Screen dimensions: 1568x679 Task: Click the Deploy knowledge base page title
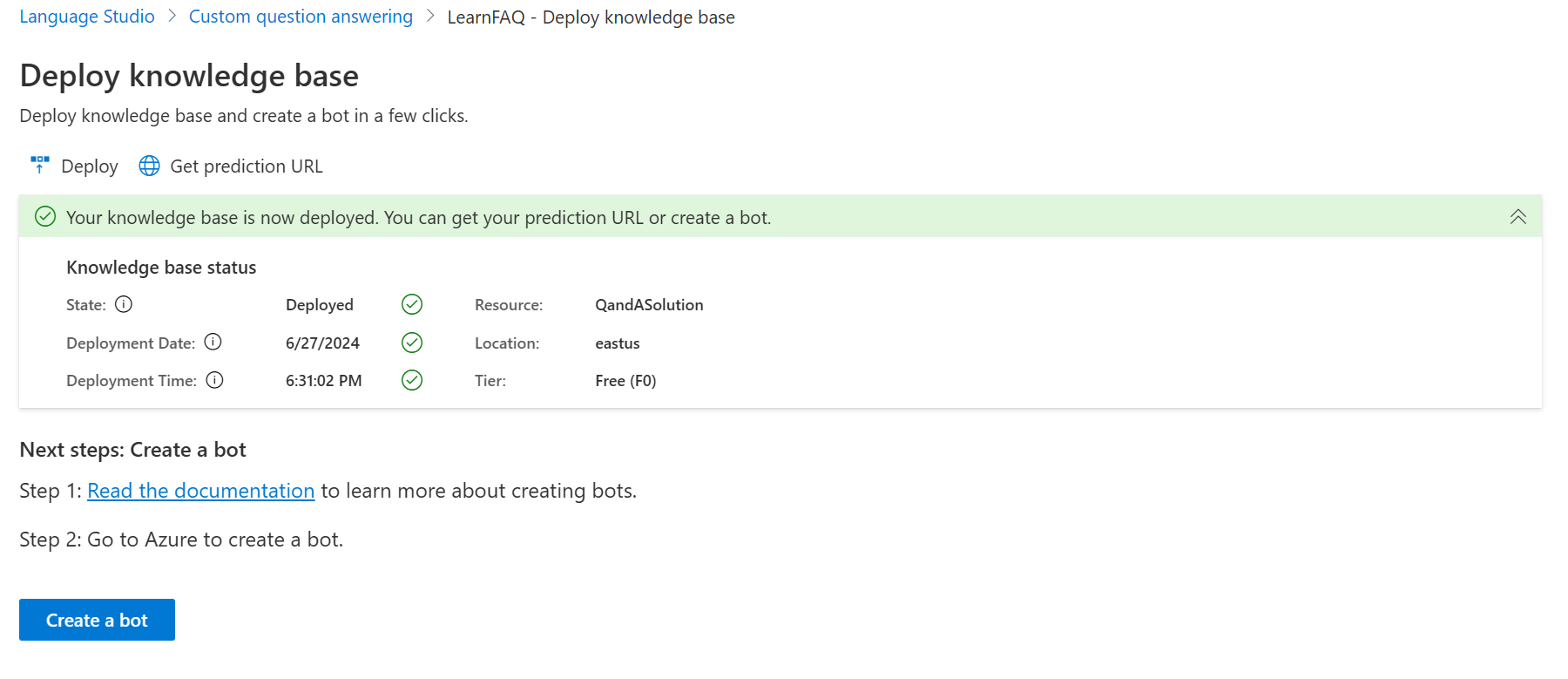(x=189, y=76)
